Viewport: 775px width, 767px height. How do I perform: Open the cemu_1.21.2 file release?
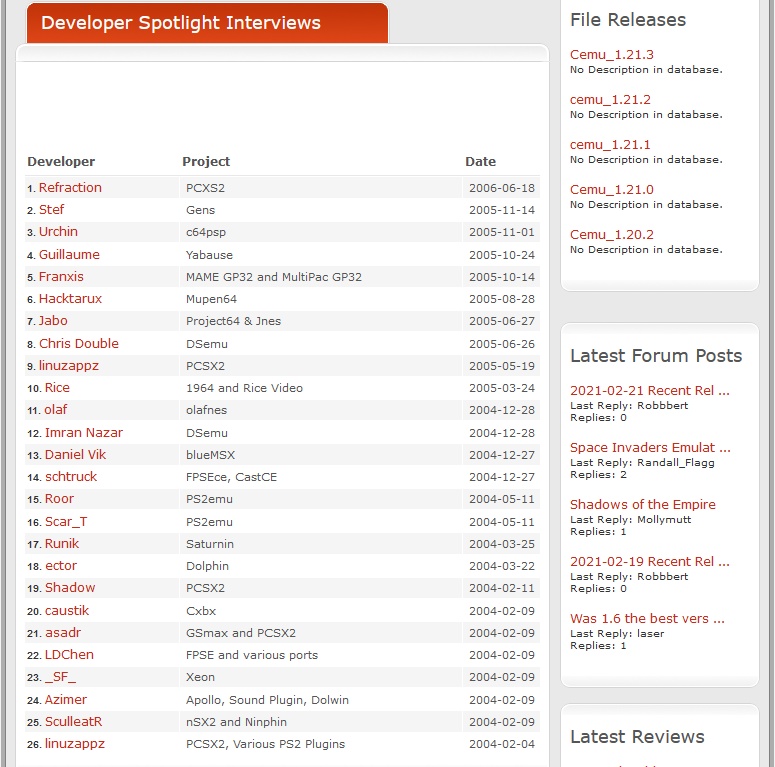(x=610, y=99)
